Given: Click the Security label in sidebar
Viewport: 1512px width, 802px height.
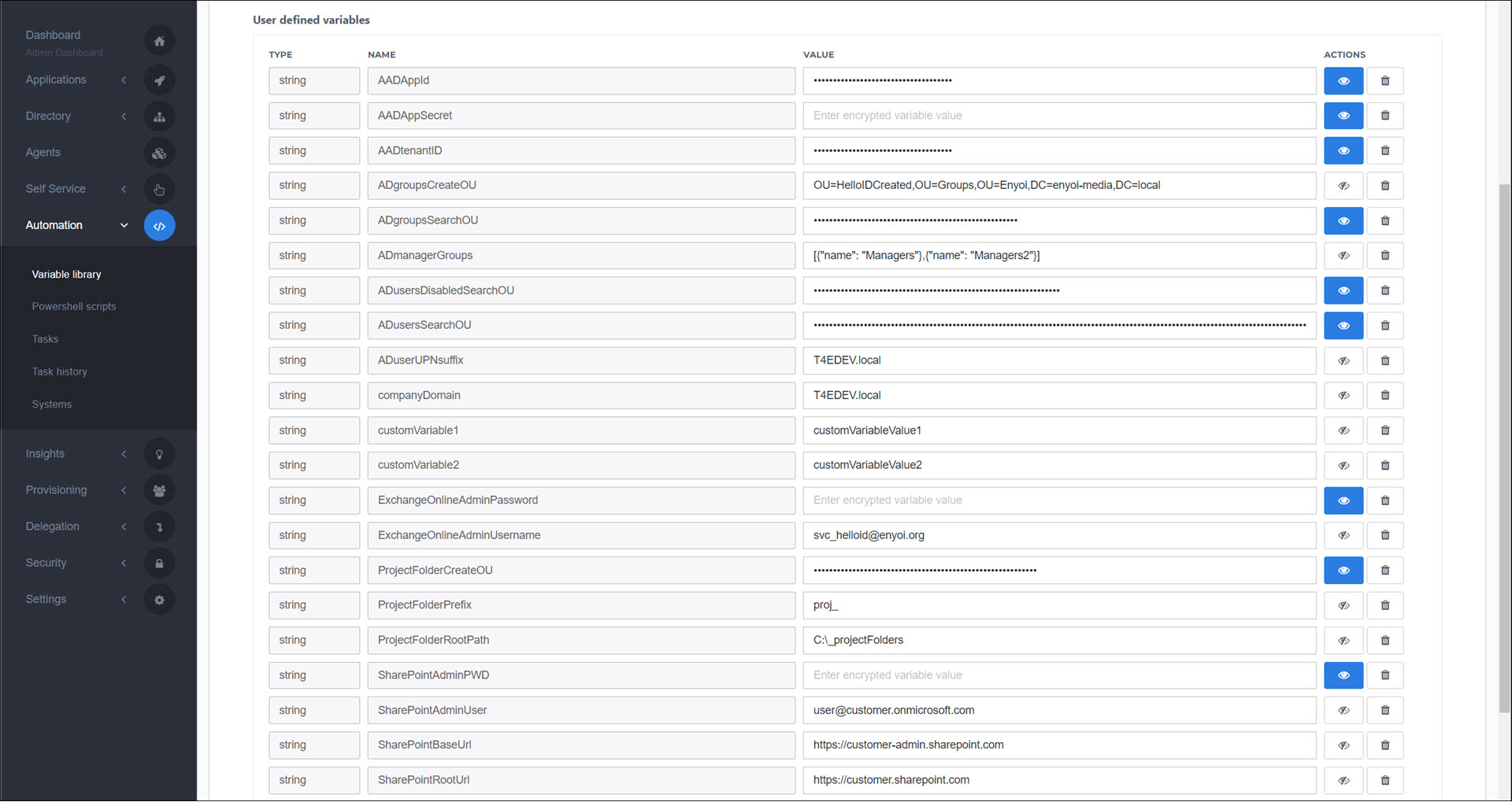Looking at the screenshot, I should tap(46, 563).
